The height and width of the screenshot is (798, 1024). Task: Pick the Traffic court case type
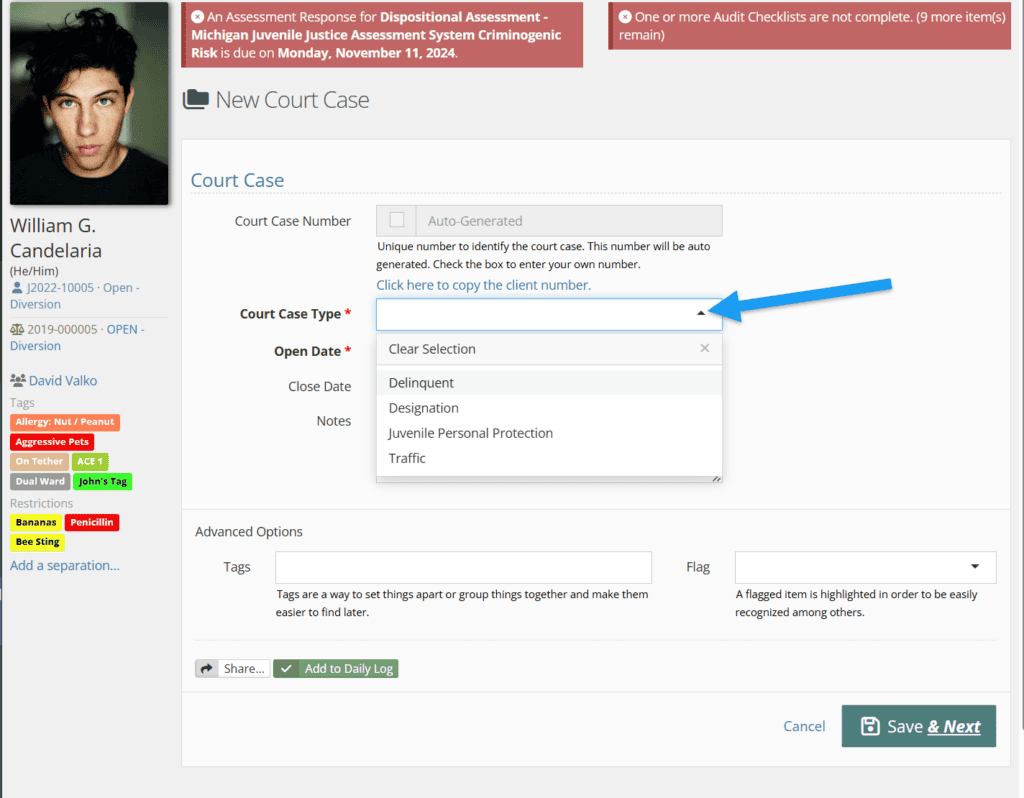click(x=407, y=458)
